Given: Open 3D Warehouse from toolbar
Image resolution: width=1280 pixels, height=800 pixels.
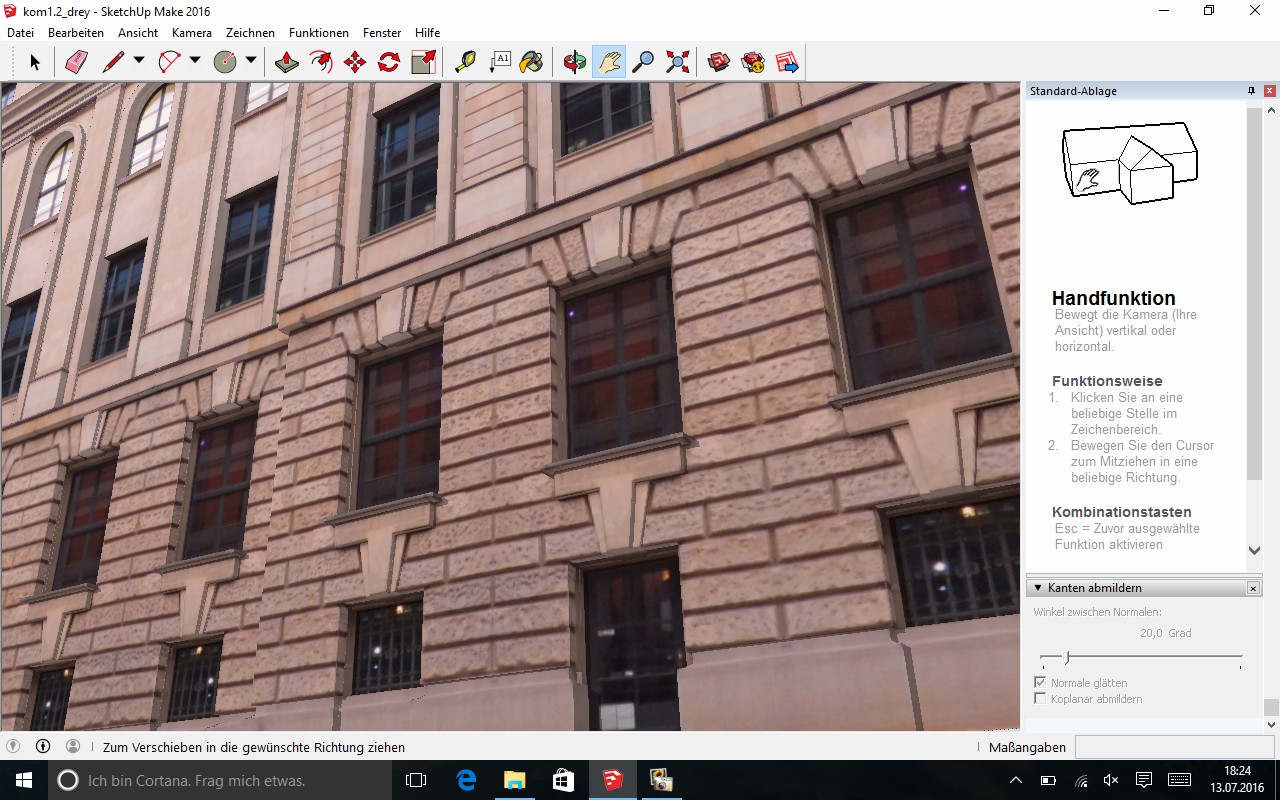Looking at the screenshot, I should (719, 62).
